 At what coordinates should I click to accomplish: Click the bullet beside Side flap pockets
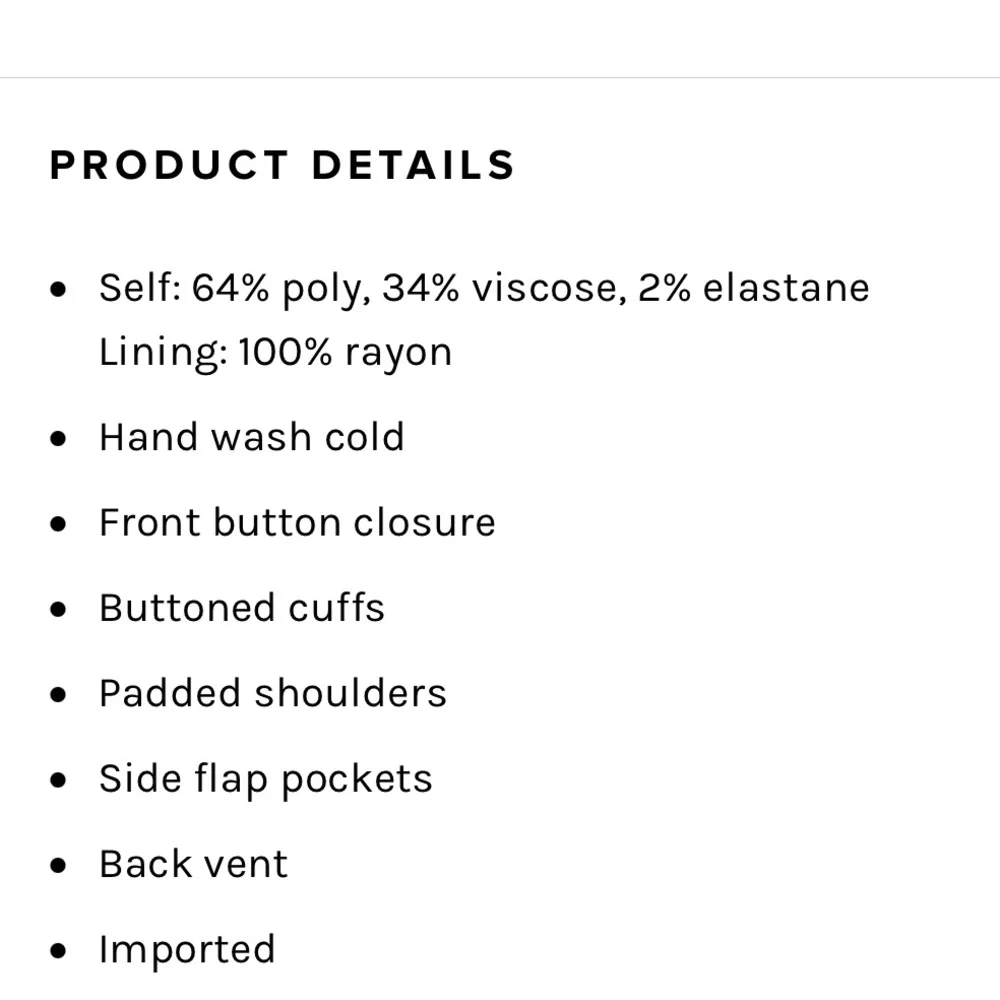tap(60, 780)
